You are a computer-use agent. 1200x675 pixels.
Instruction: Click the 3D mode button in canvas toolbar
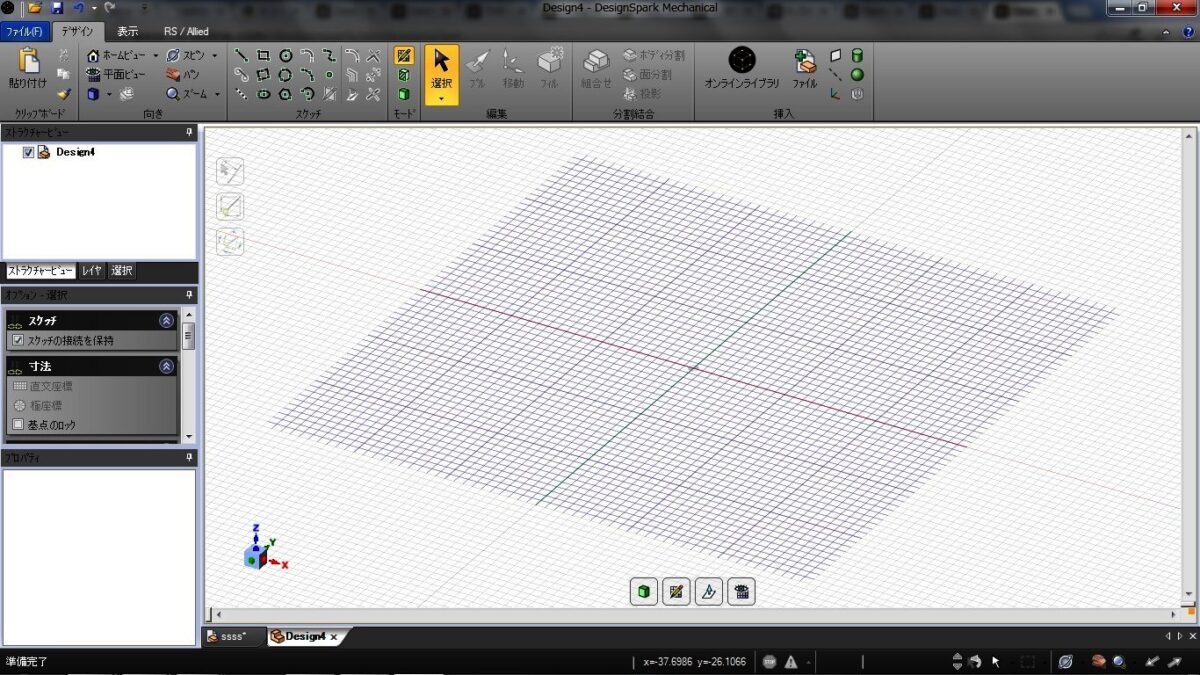644,592
